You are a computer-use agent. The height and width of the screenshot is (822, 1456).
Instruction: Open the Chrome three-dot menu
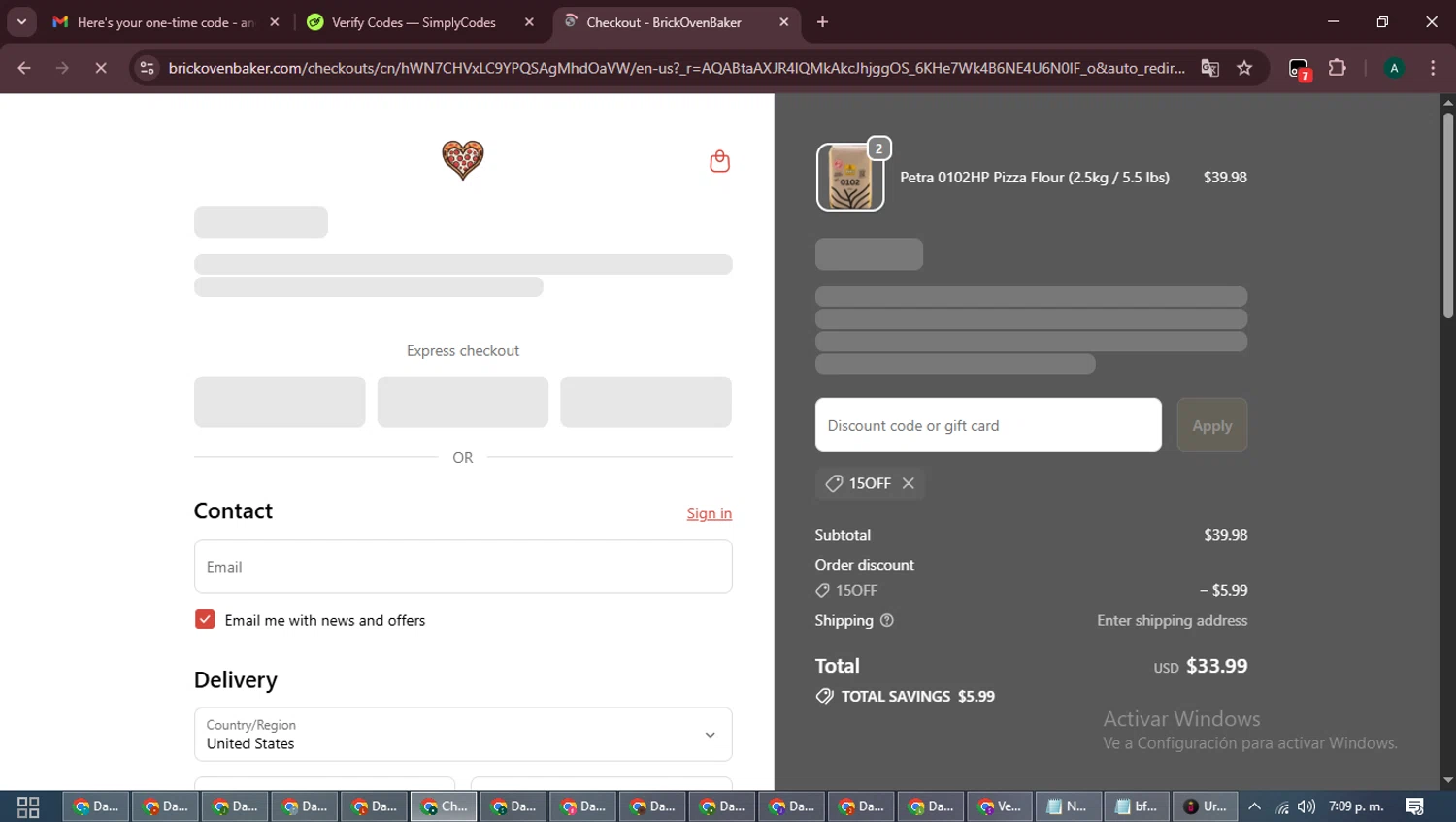[x=1433, y=68]
